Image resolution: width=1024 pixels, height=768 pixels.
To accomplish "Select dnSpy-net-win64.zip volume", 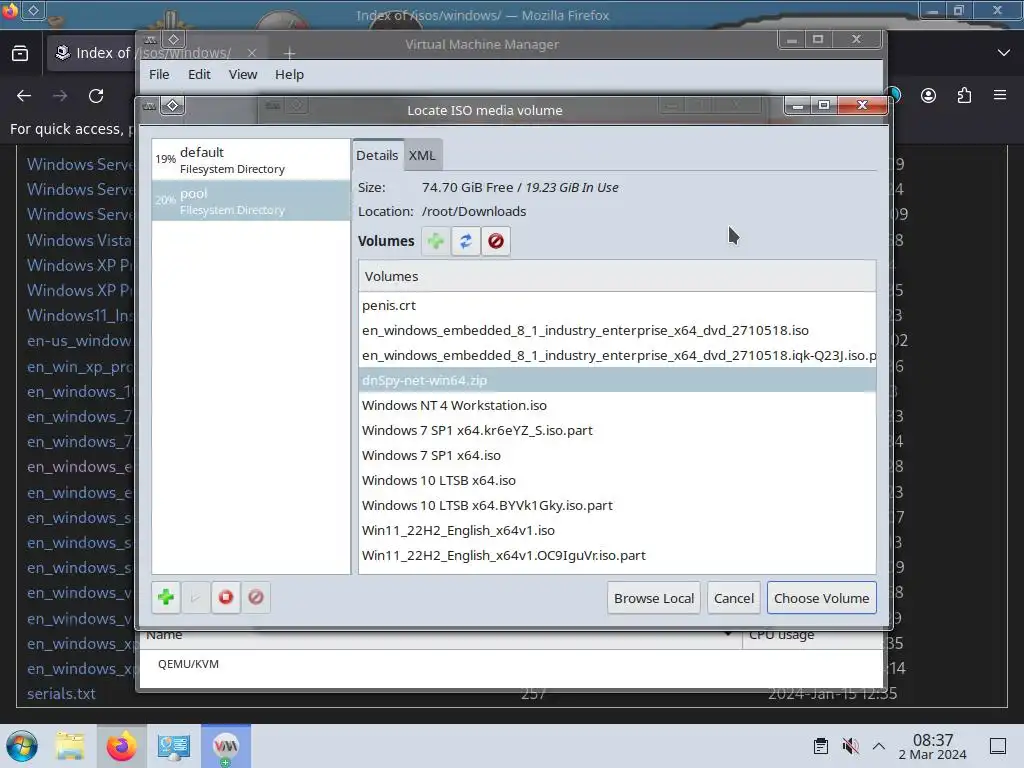I will pos(617,380).
